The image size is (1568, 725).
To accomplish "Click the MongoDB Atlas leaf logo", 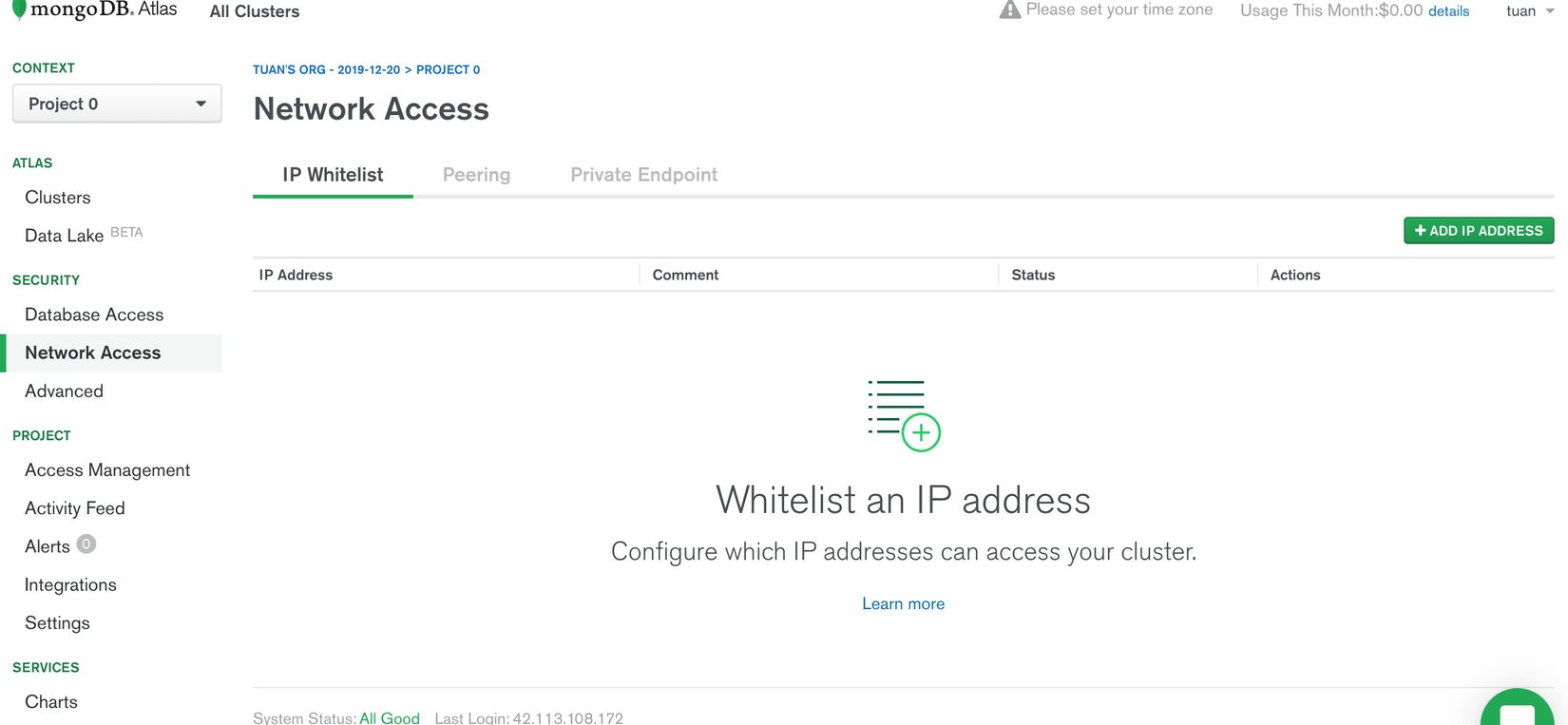I will point(19,10).
